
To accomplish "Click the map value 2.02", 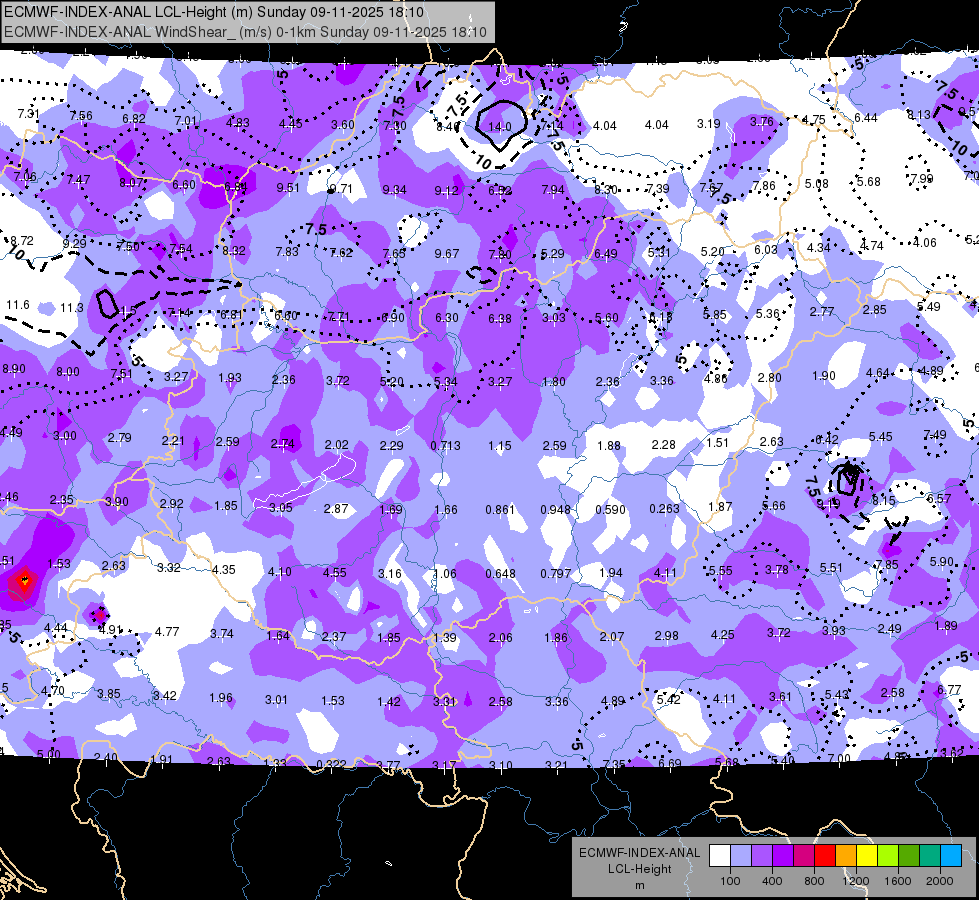I will [x=337, y=445].
